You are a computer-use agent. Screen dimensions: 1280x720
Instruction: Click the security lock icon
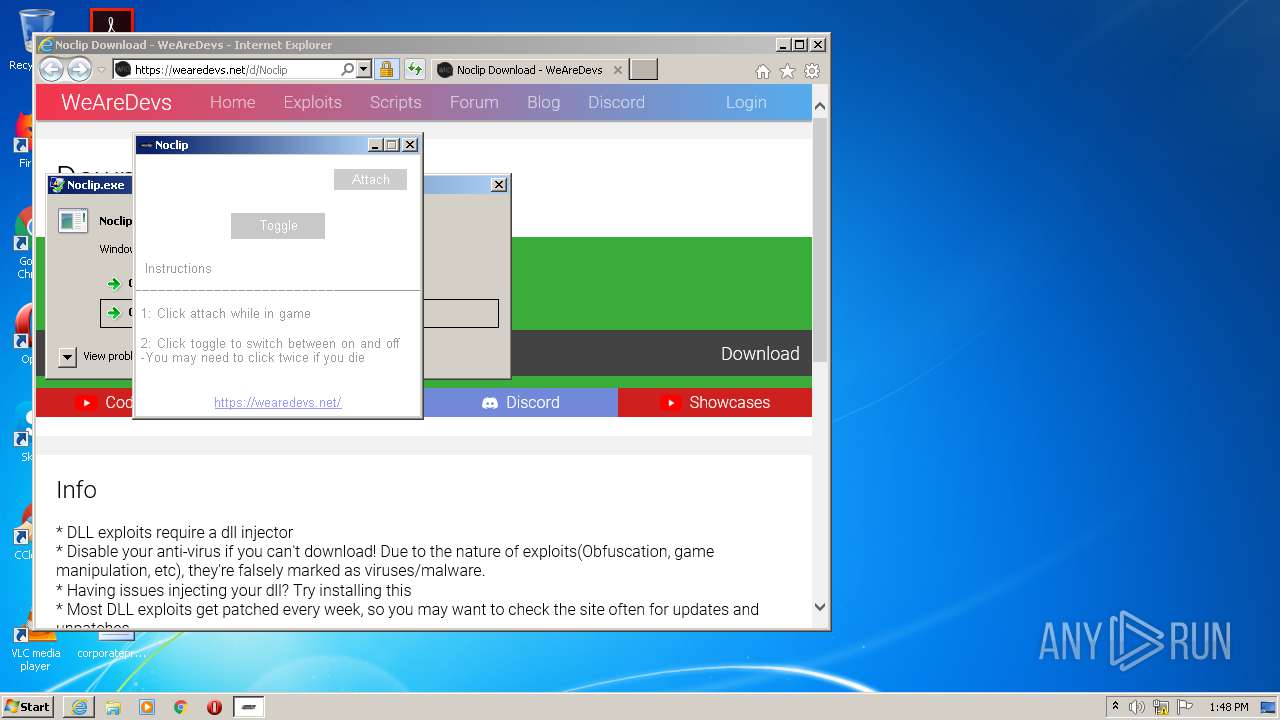click(x=386, y=69)
